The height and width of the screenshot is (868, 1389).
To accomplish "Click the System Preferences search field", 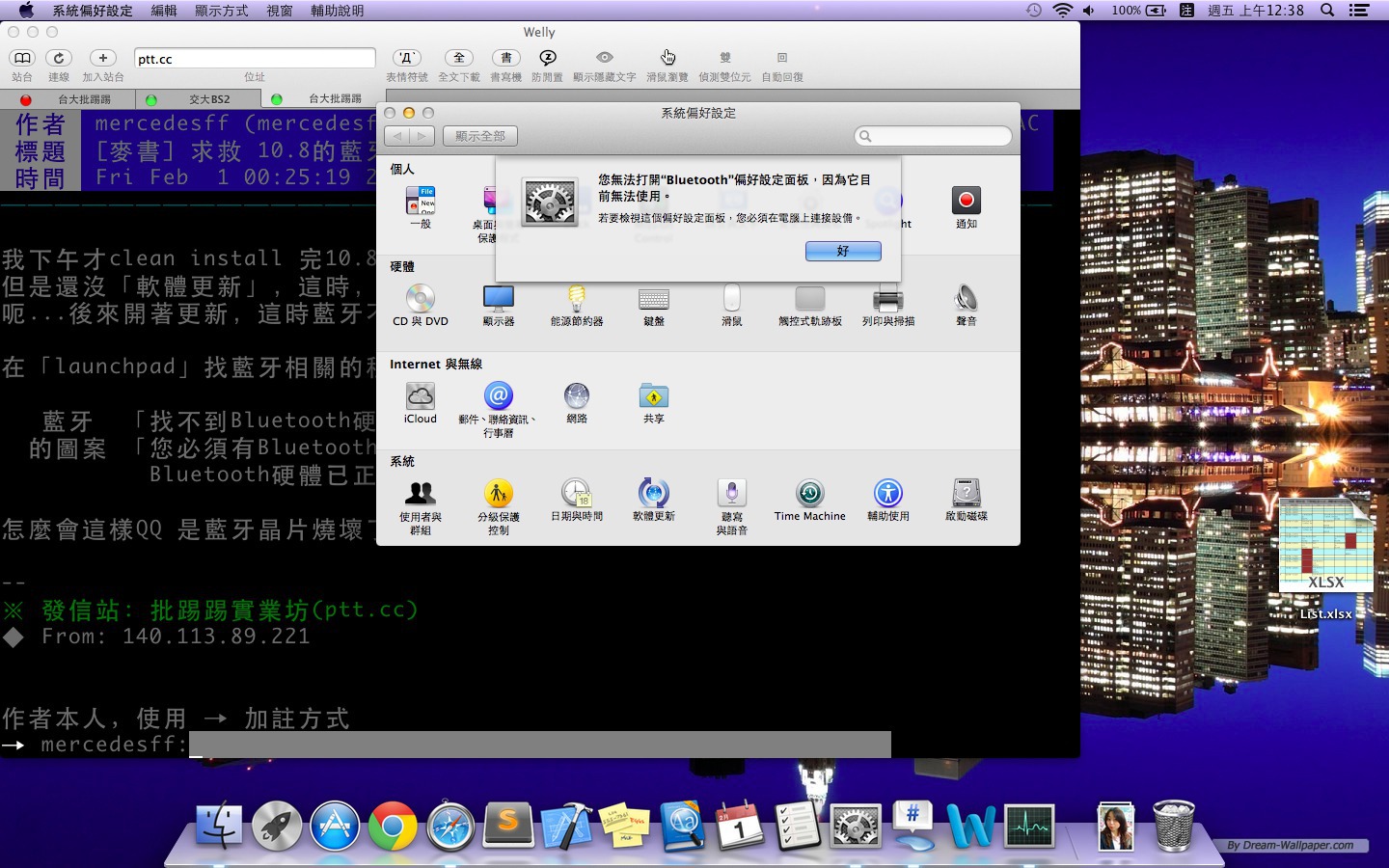I will (x=933, y=136).
